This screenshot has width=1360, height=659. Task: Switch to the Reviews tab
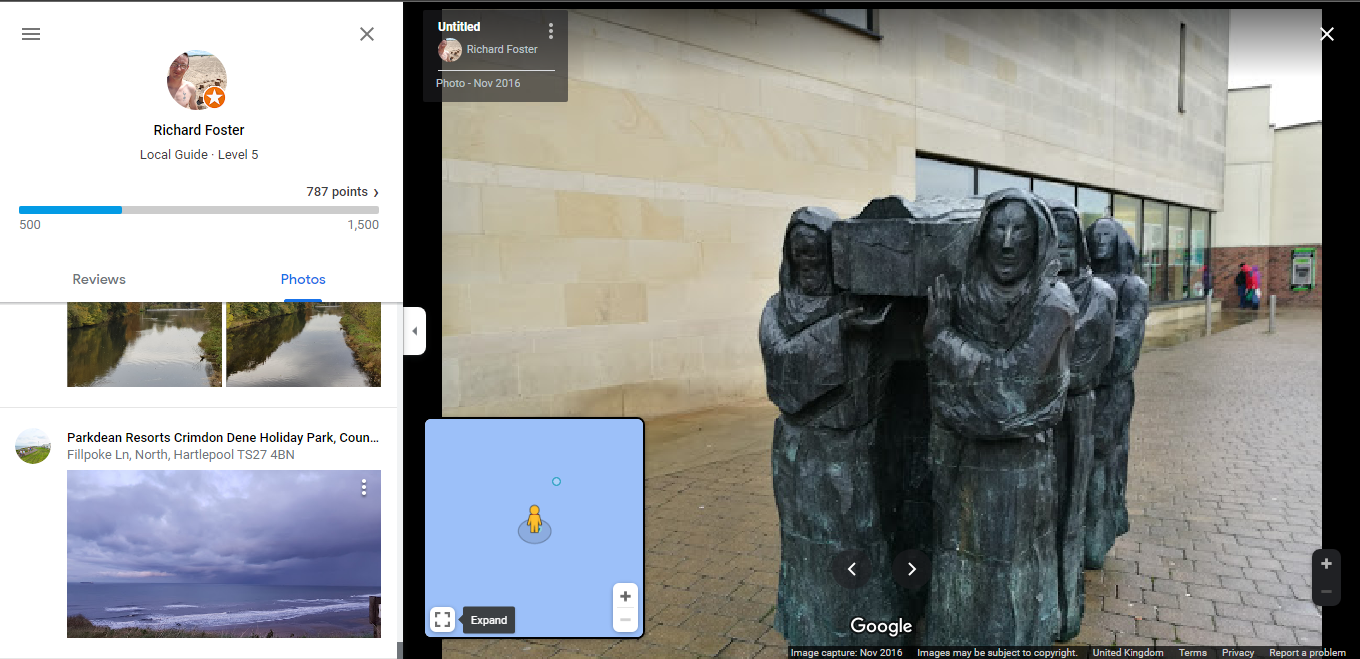pyautogui.click(x=99, y=279)
